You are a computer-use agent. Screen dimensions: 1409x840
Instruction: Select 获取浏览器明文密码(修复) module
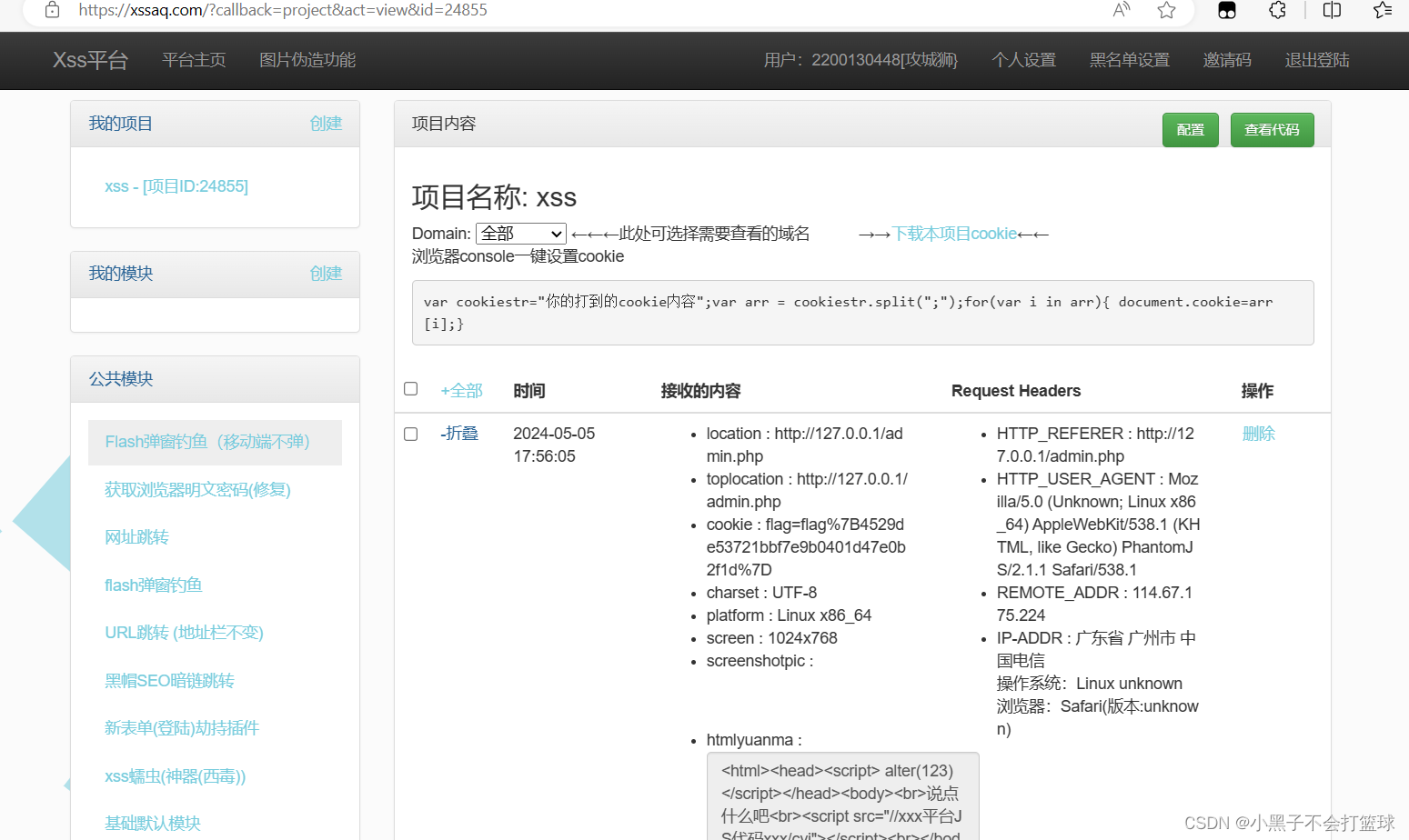(x=197, y=490)
